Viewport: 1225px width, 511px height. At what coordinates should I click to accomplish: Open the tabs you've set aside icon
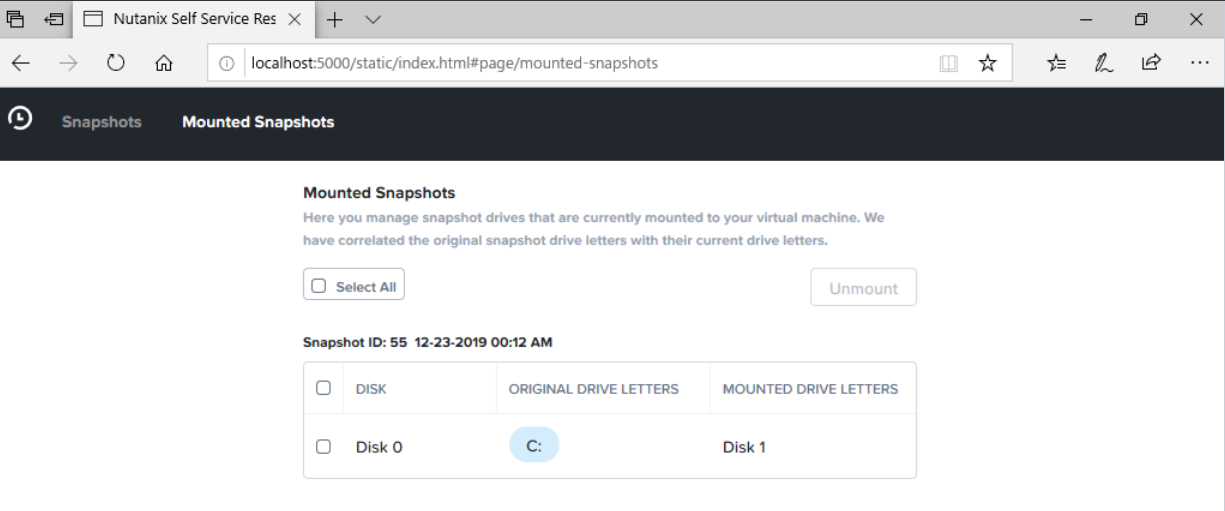(x=15, y=19)
